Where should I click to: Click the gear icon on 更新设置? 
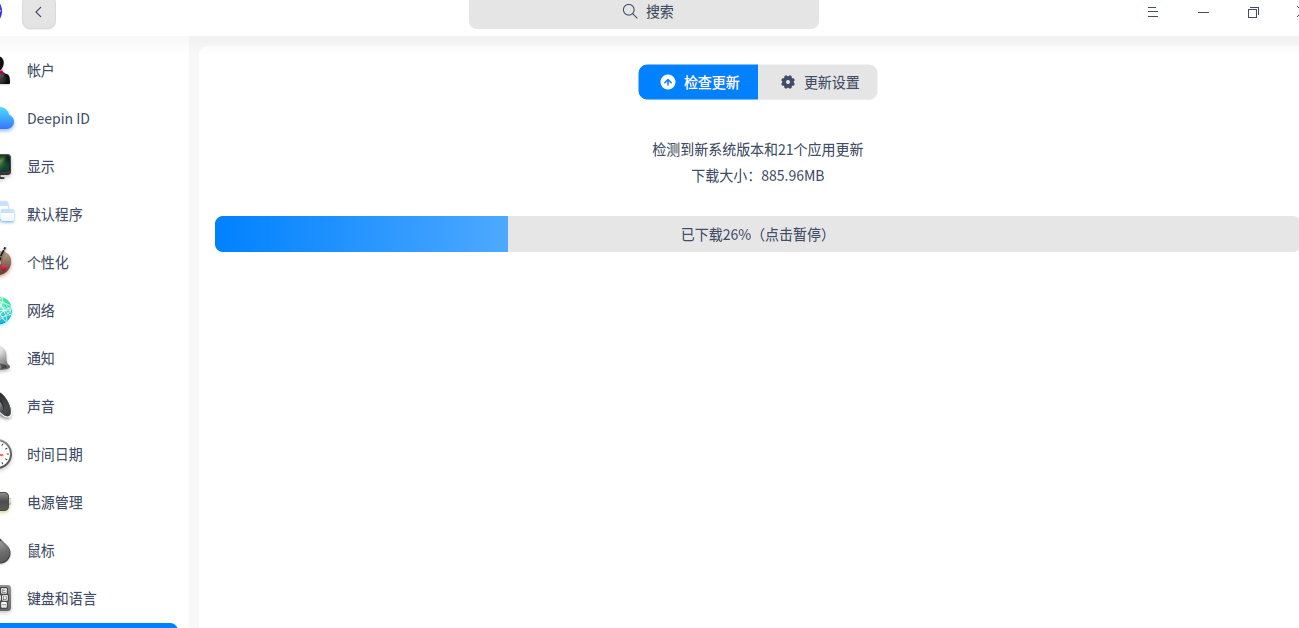[788, 82]
